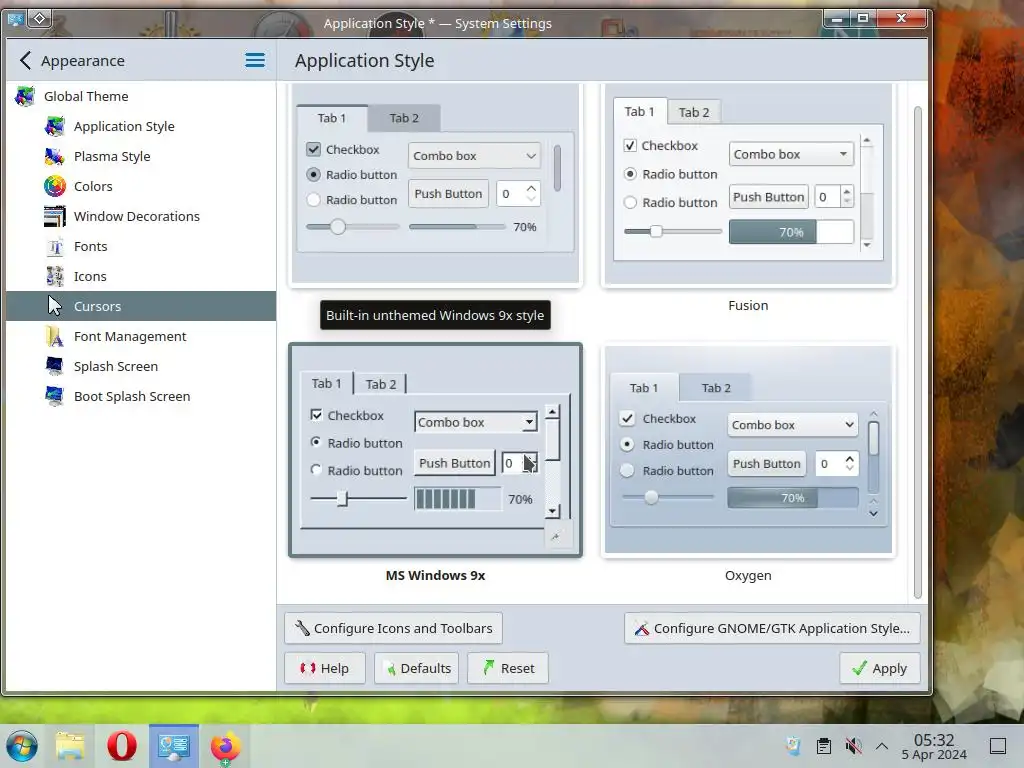
Task: Open the file manager from taskbar
Action: pos(71,746)
